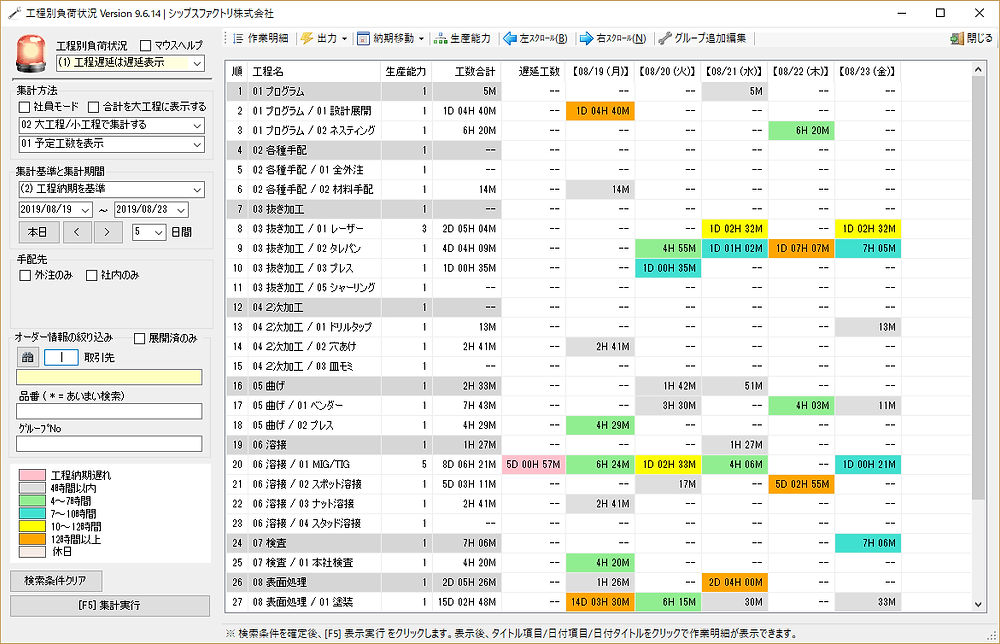Click the orange 12時間以上 legend swatch
This screenshot has height=644, width=1000.
coord(32,539)
